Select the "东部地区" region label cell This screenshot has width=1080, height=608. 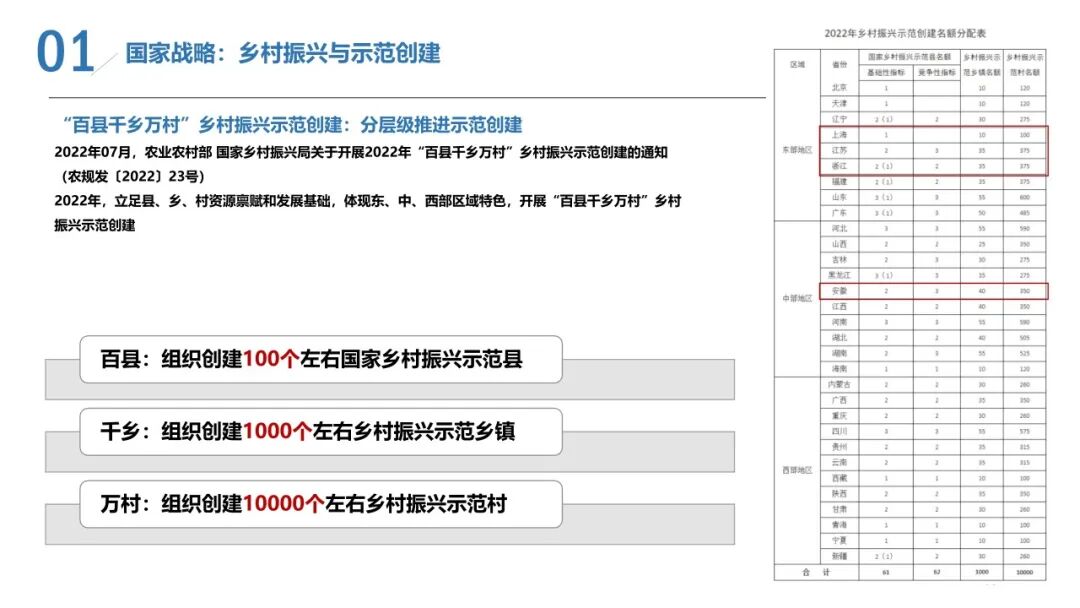pos(797,149)
